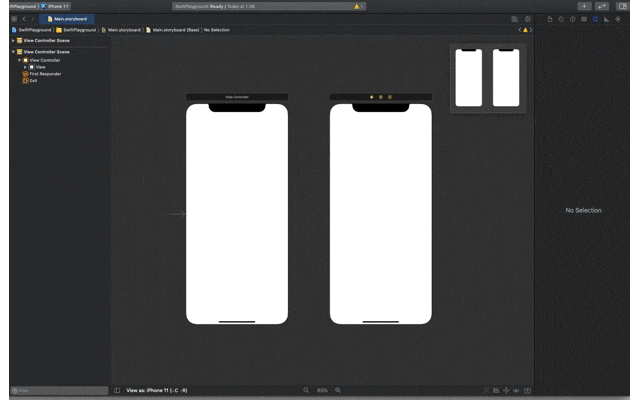Click SwiftPlayground folder in jump bar
The image size is (640, 400).
76,30
